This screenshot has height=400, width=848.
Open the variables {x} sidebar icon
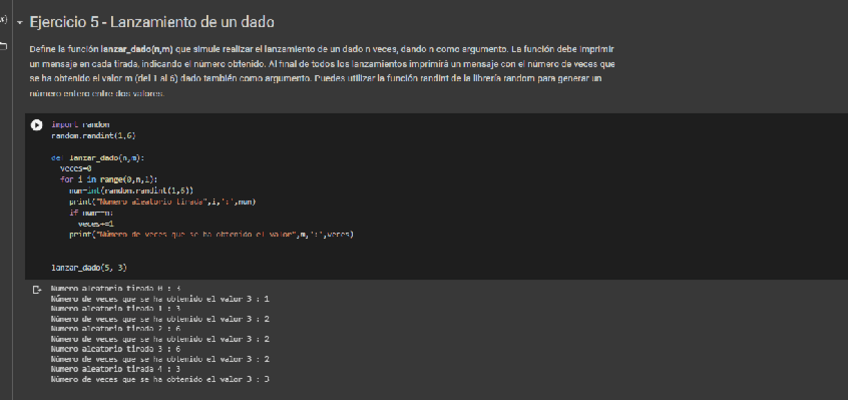(4, 20)
